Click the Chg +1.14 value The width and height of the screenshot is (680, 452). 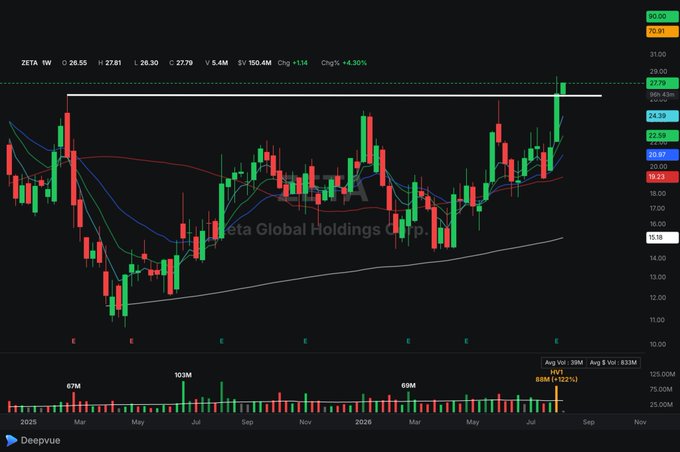pos(293,63)
